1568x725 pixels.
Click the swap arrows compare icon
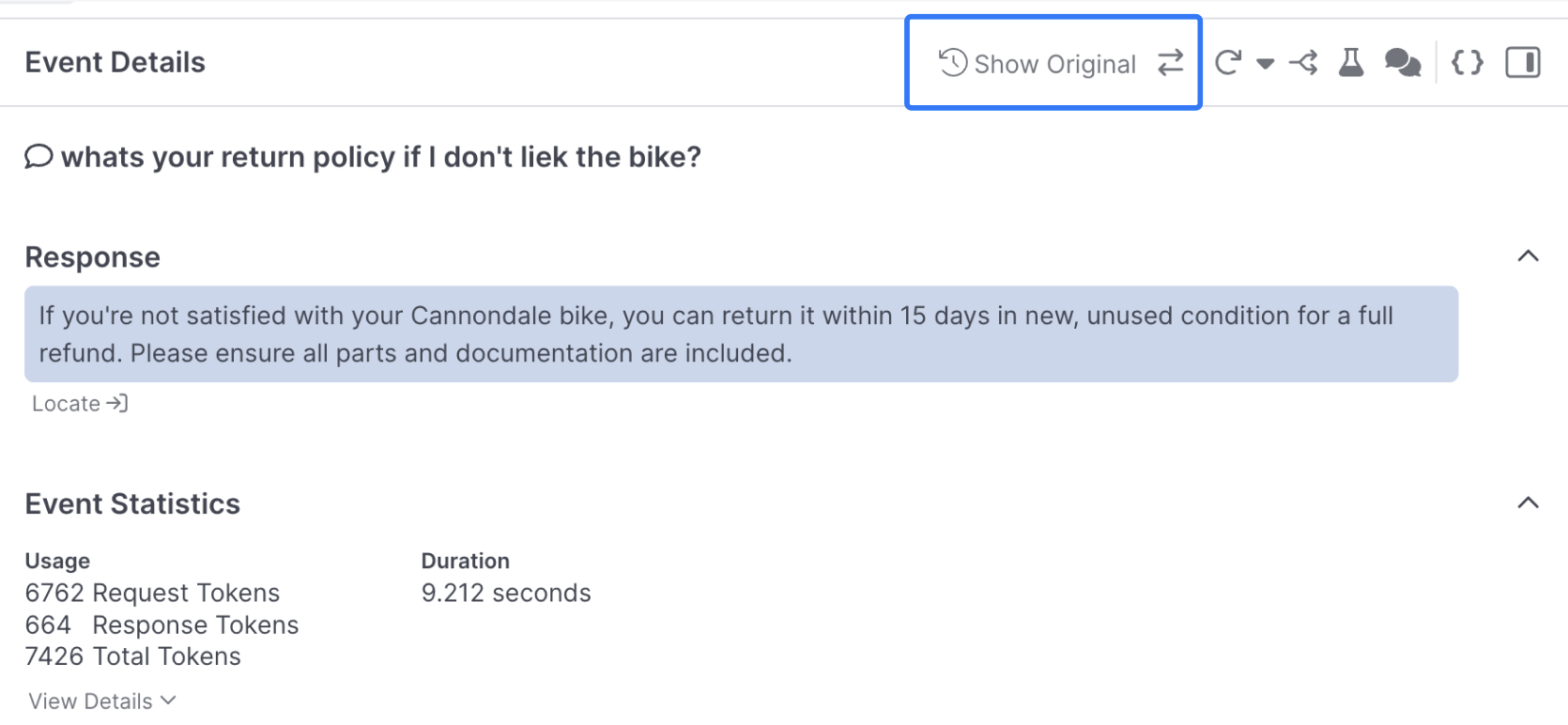click(1171, 63)
